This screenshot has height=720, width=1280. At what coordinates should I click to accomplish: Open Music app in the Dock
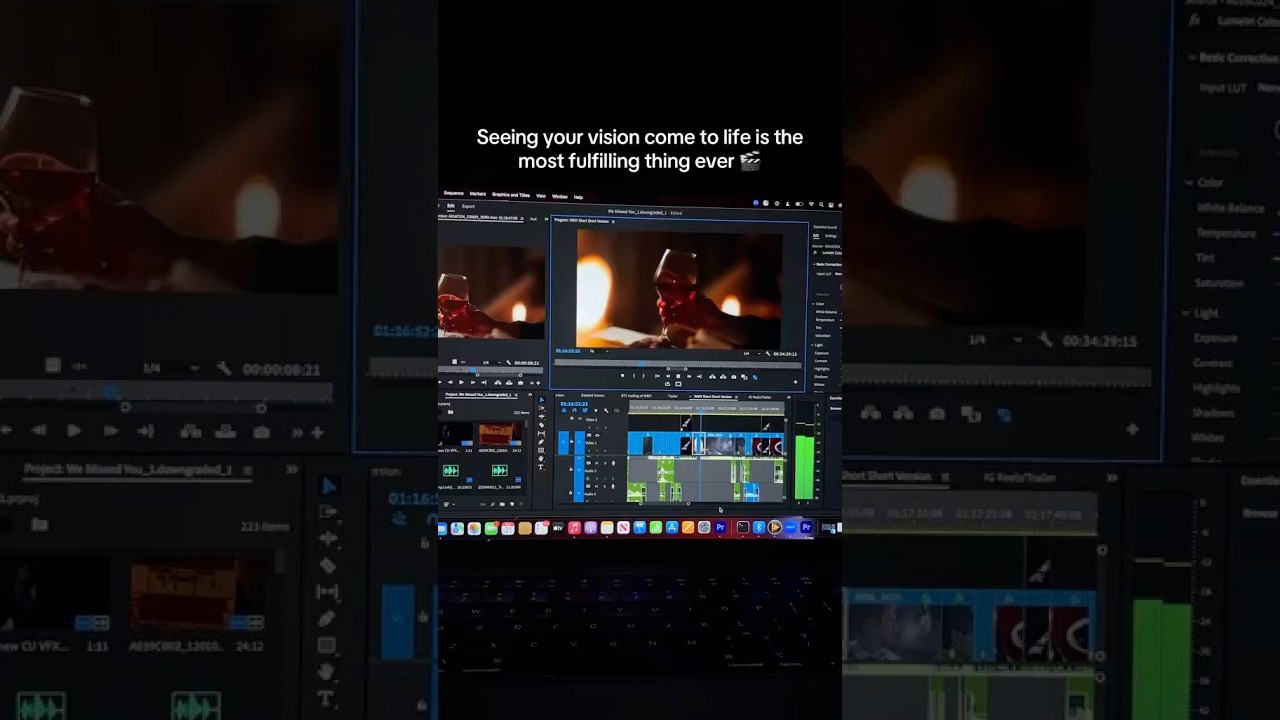click(x=574, y=528)
